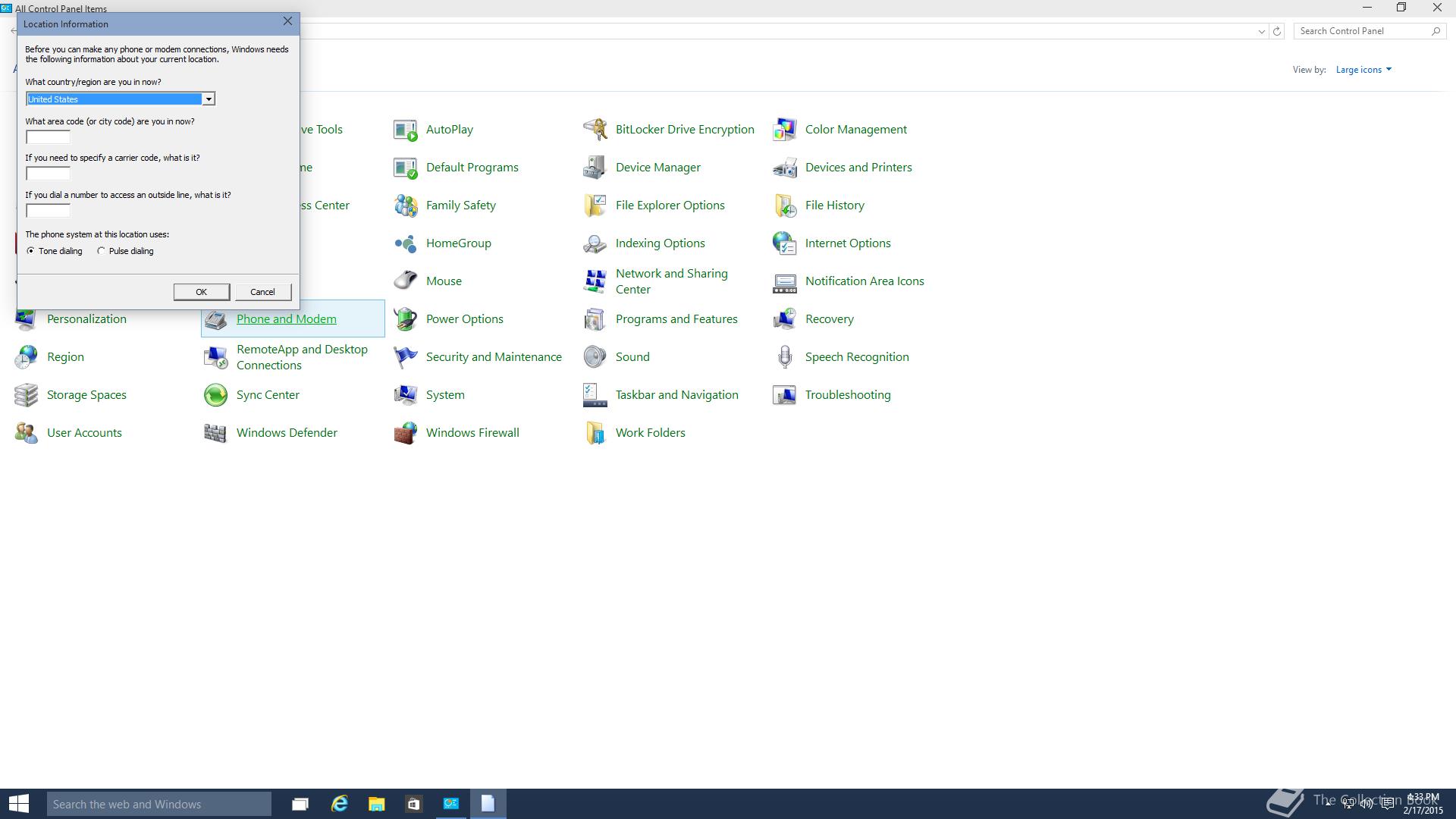Open RemoteApp and Desktop Connections link

[302, 357]
